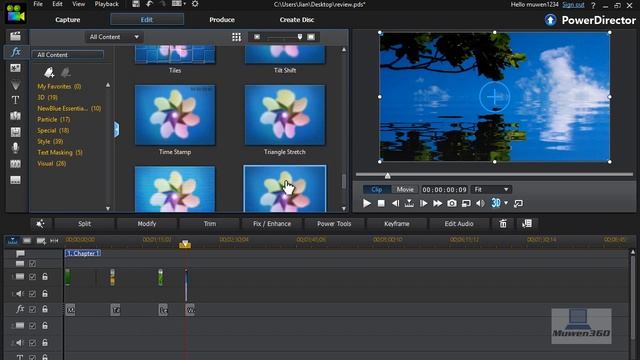The width and height of the screenshot is (640, 360).
Task: Open the Particle Room icon
Action: pos(16,84)
